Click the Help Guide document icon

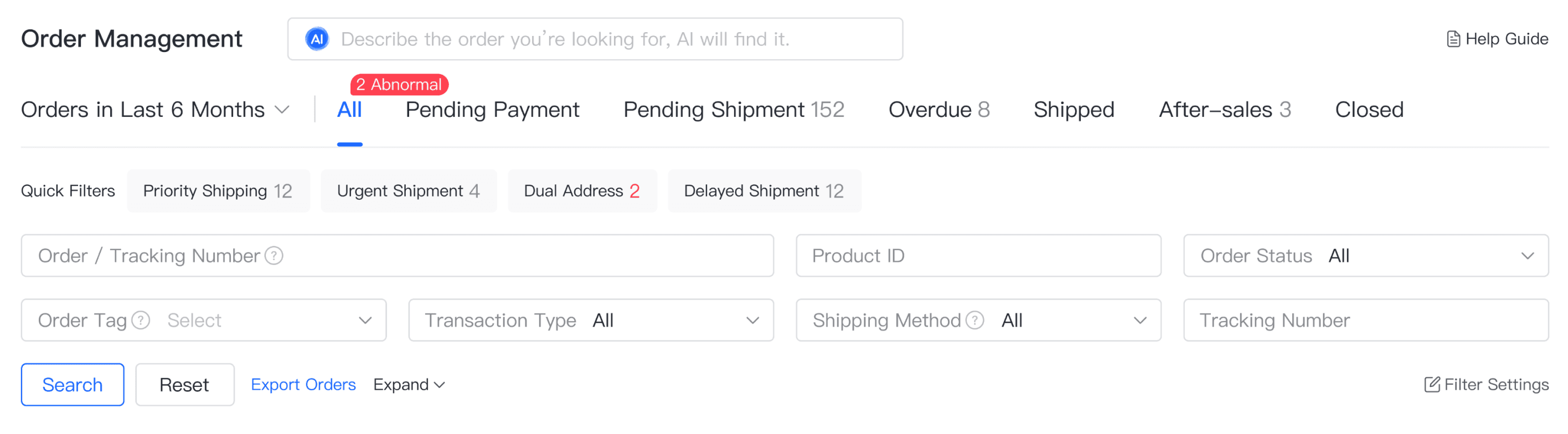pyautogui.click(x=1453, y=39)
